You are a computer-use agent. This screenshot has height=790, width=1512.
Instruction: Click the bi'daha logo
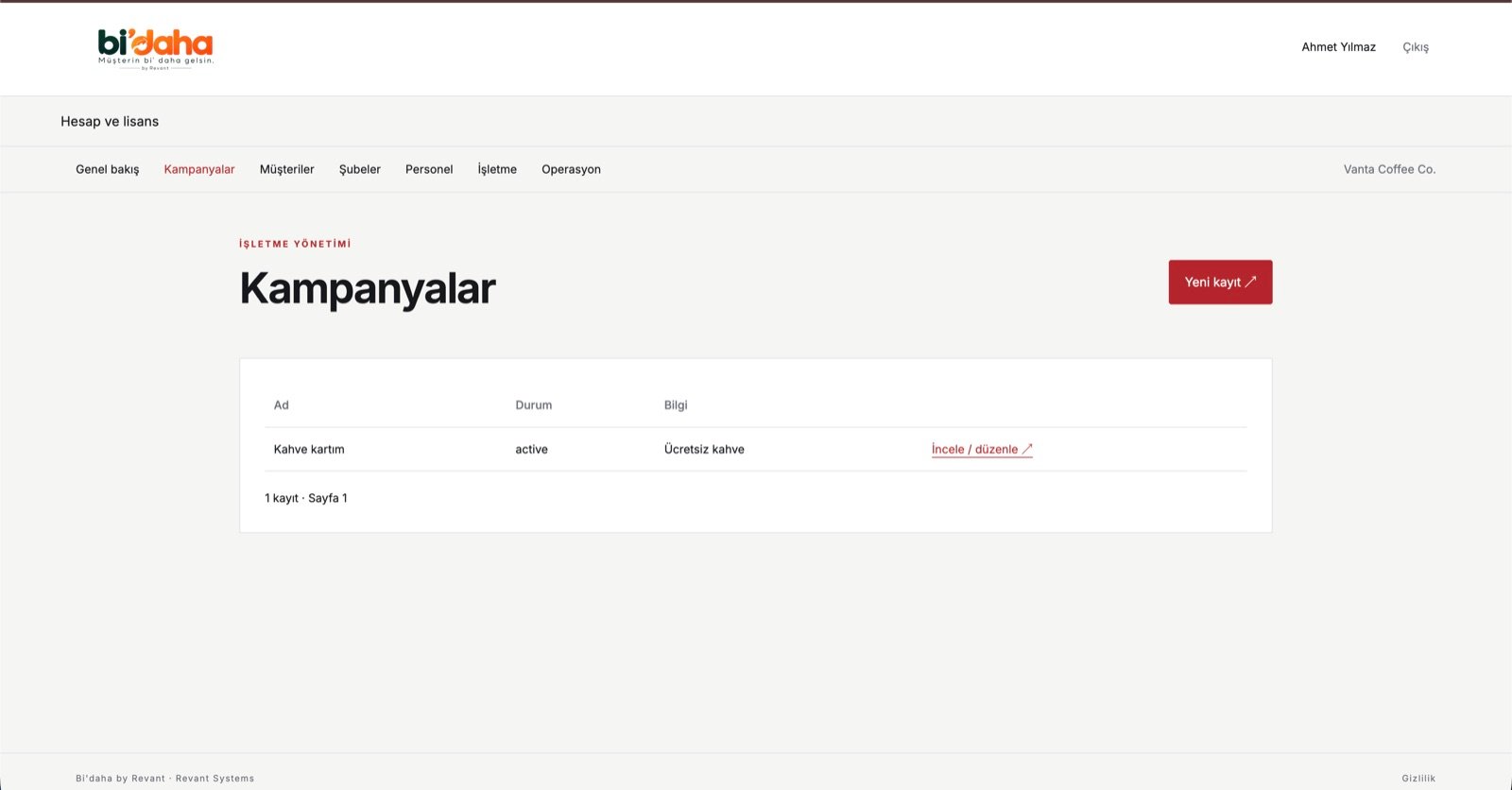point(156,48)
